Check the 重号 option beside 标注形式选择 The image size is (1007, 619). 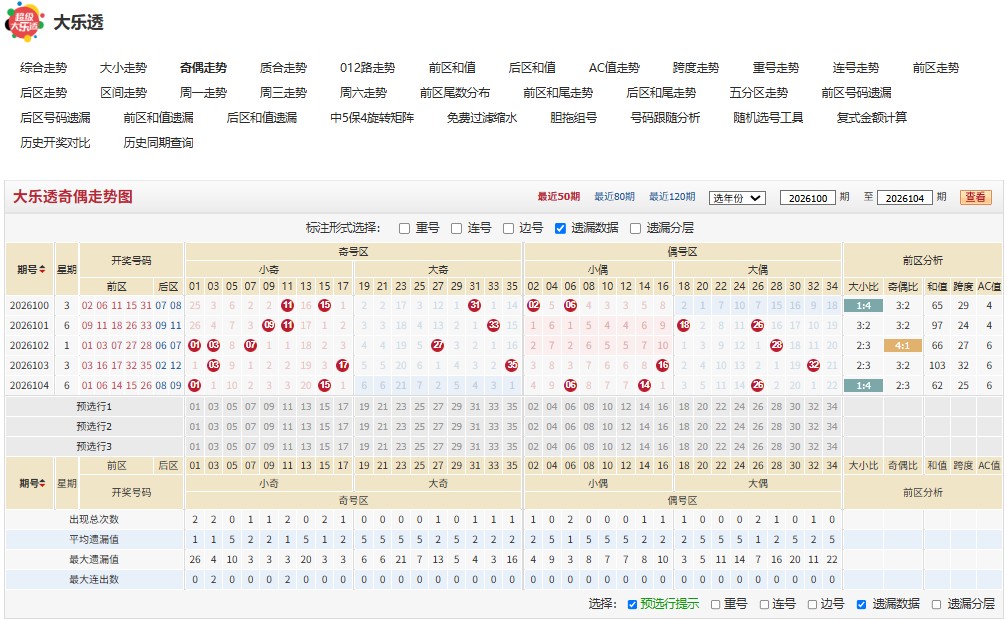[405, 229]
